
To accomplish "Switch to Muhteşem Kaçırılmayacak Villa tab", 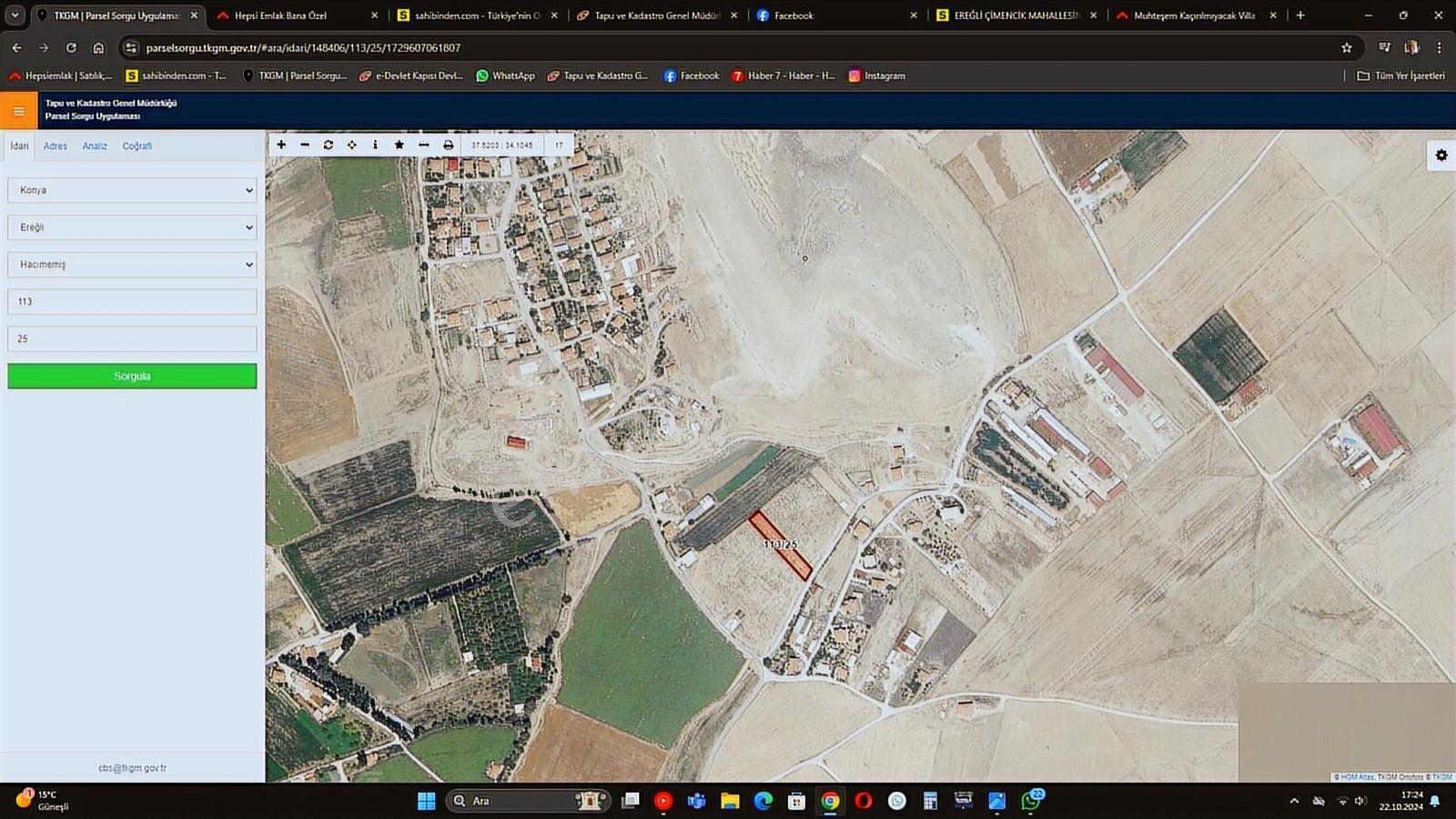I will pos(1195,15).
